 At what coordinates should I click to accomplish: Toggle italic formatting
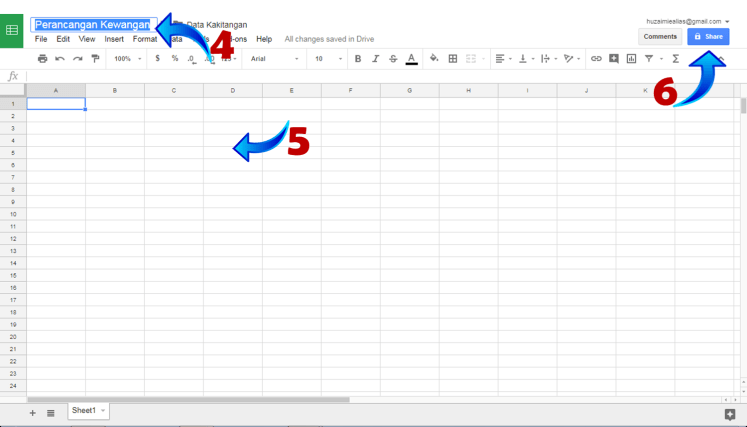(375, 59)
